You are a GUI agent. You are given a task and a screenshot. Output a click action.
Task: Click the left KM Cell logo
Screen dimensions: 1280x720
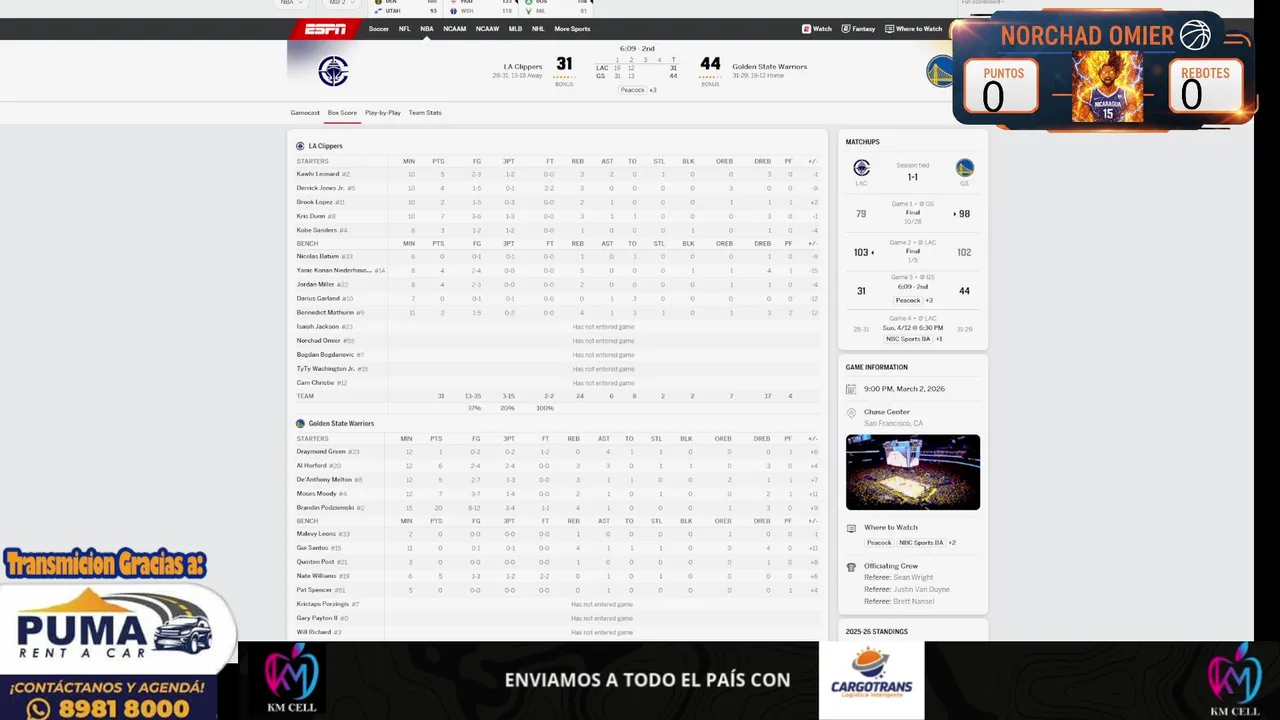291,678
